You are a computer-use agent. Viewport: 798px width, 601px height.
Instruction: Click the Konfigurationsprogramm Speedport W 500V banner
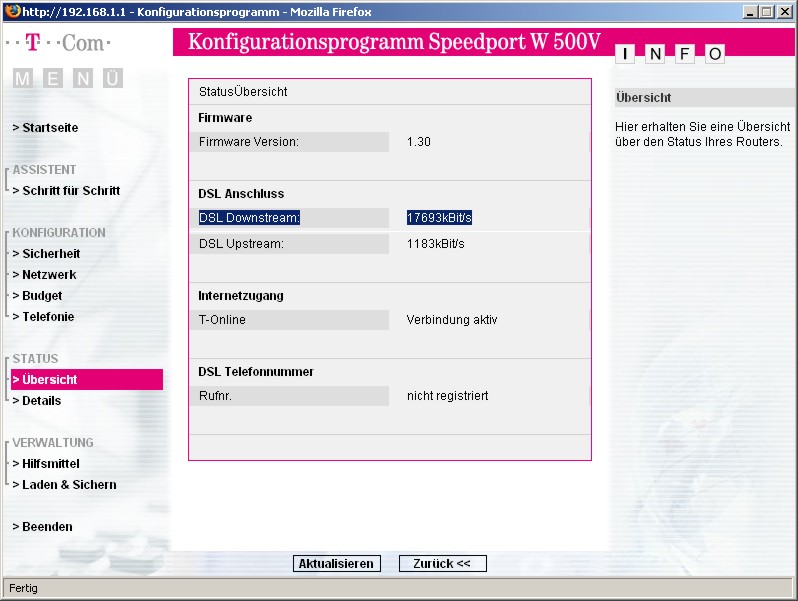tap(394, 42)
